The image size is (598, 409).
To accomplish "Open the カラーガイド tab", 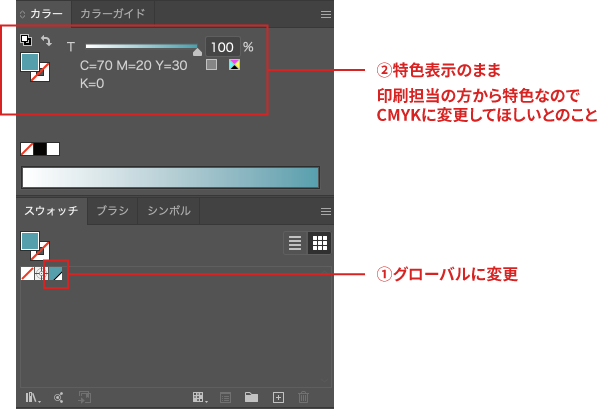I will pyautogui.click(x=113, y=14).
